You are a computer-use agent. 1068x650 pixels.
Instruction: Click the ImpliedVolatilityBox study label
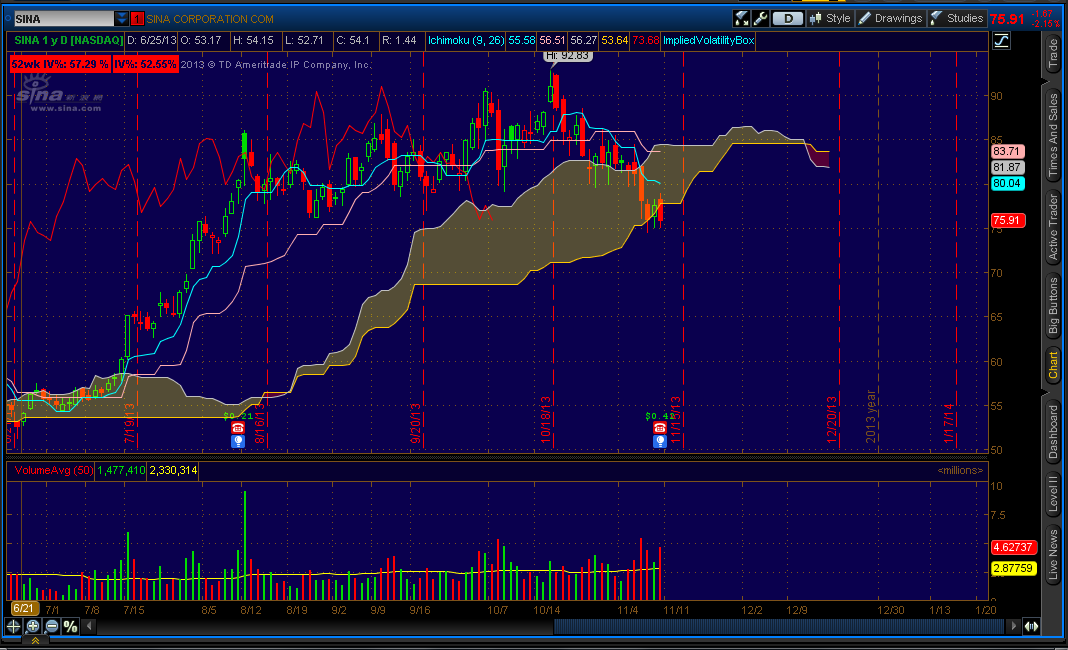[708, 40]
